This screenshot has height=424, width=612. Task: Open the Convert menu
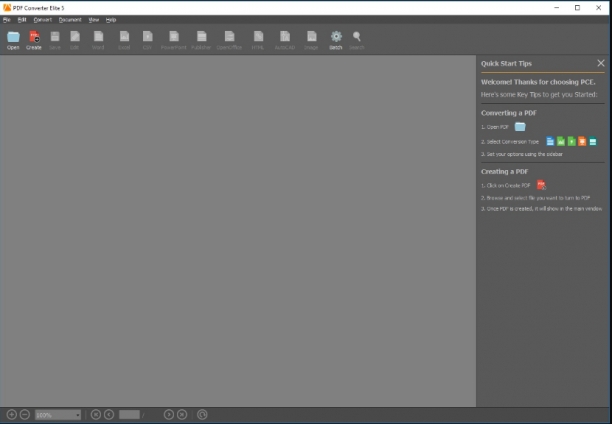pos(43,20)
